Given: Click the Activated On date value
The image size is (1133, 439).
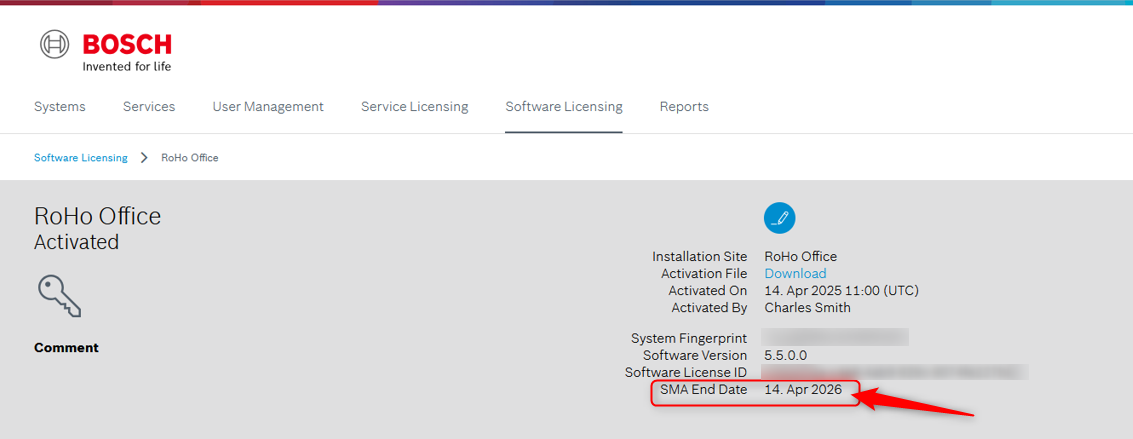Looking at the screenshot, I should [841, 291].
